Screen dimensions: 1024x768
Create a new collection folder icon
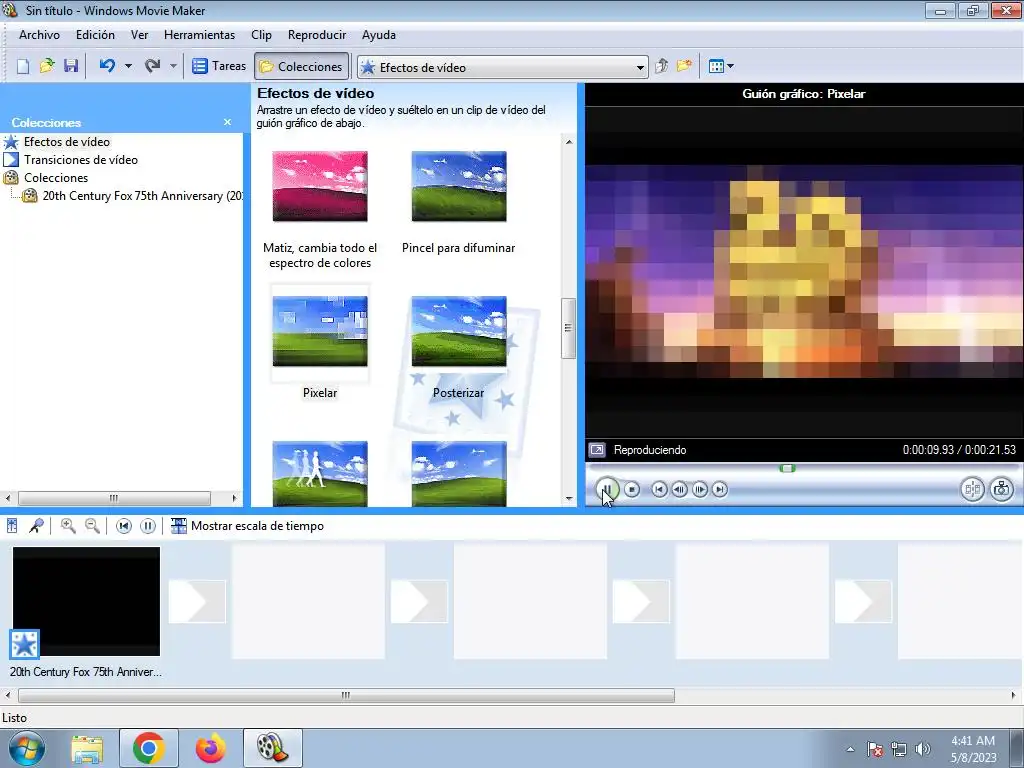pos(684,66)
